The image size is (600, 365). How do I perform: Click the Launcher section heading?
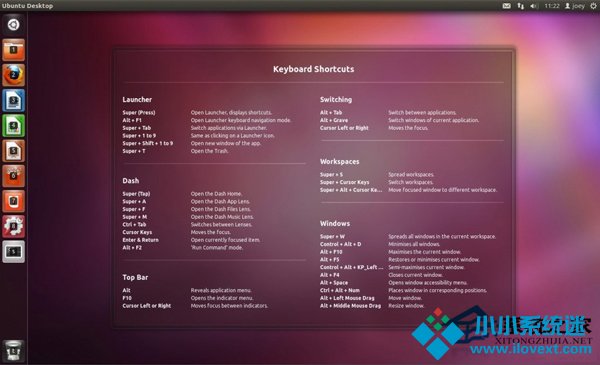(137, 99)
